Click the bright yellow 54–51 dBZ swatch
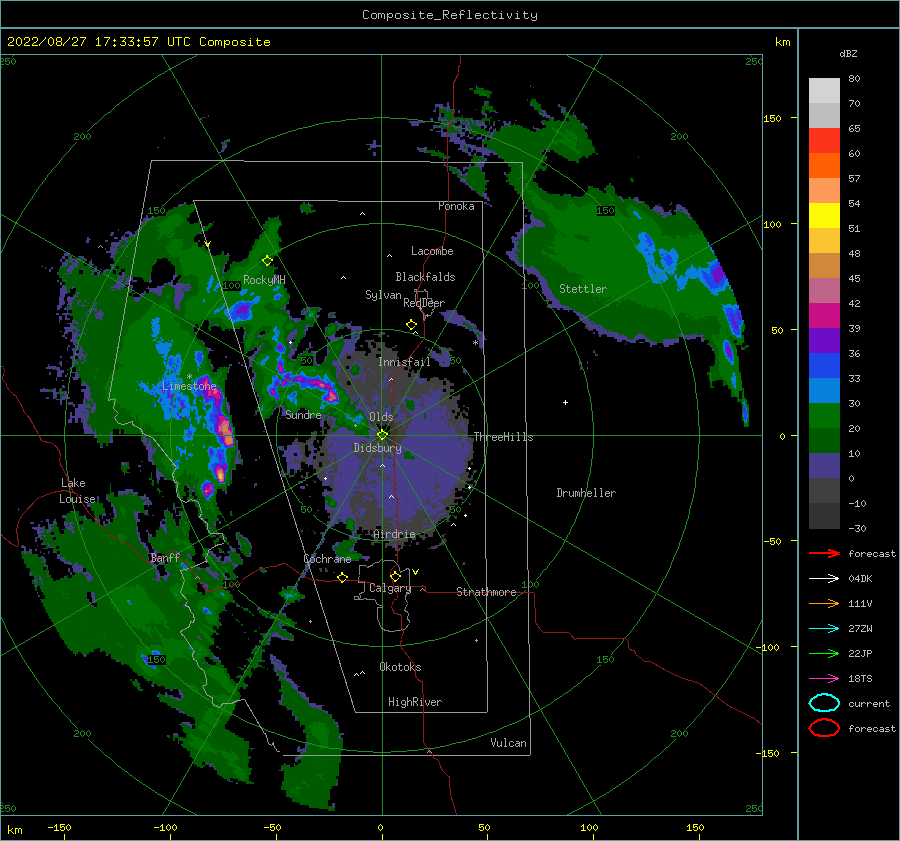The width and height of the screenshot is (900, 841). (824, 216)
